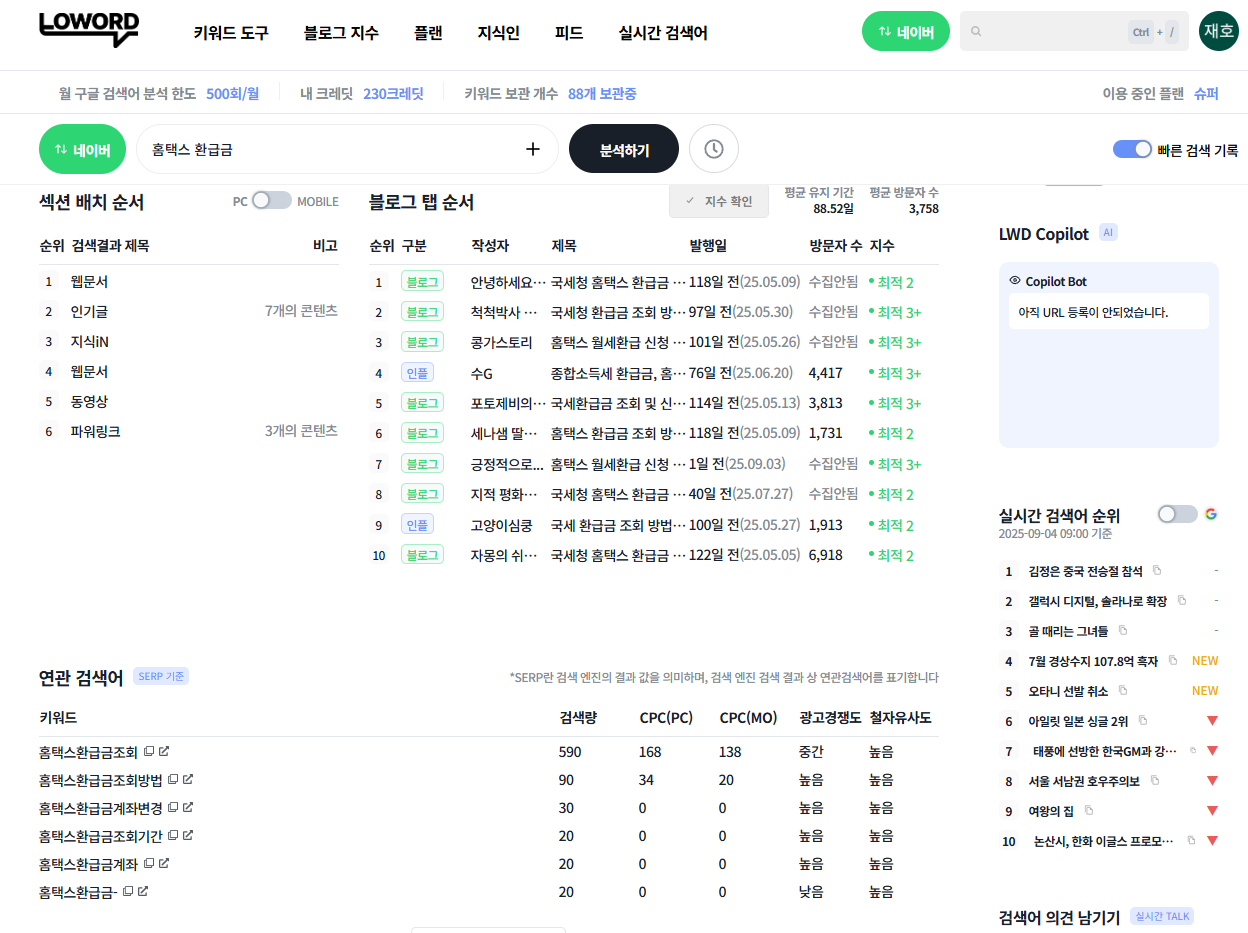This screenshot has height=933, width=1248.
Task: Copy trending term 오타니 선발 취소
Action: 1123,690
